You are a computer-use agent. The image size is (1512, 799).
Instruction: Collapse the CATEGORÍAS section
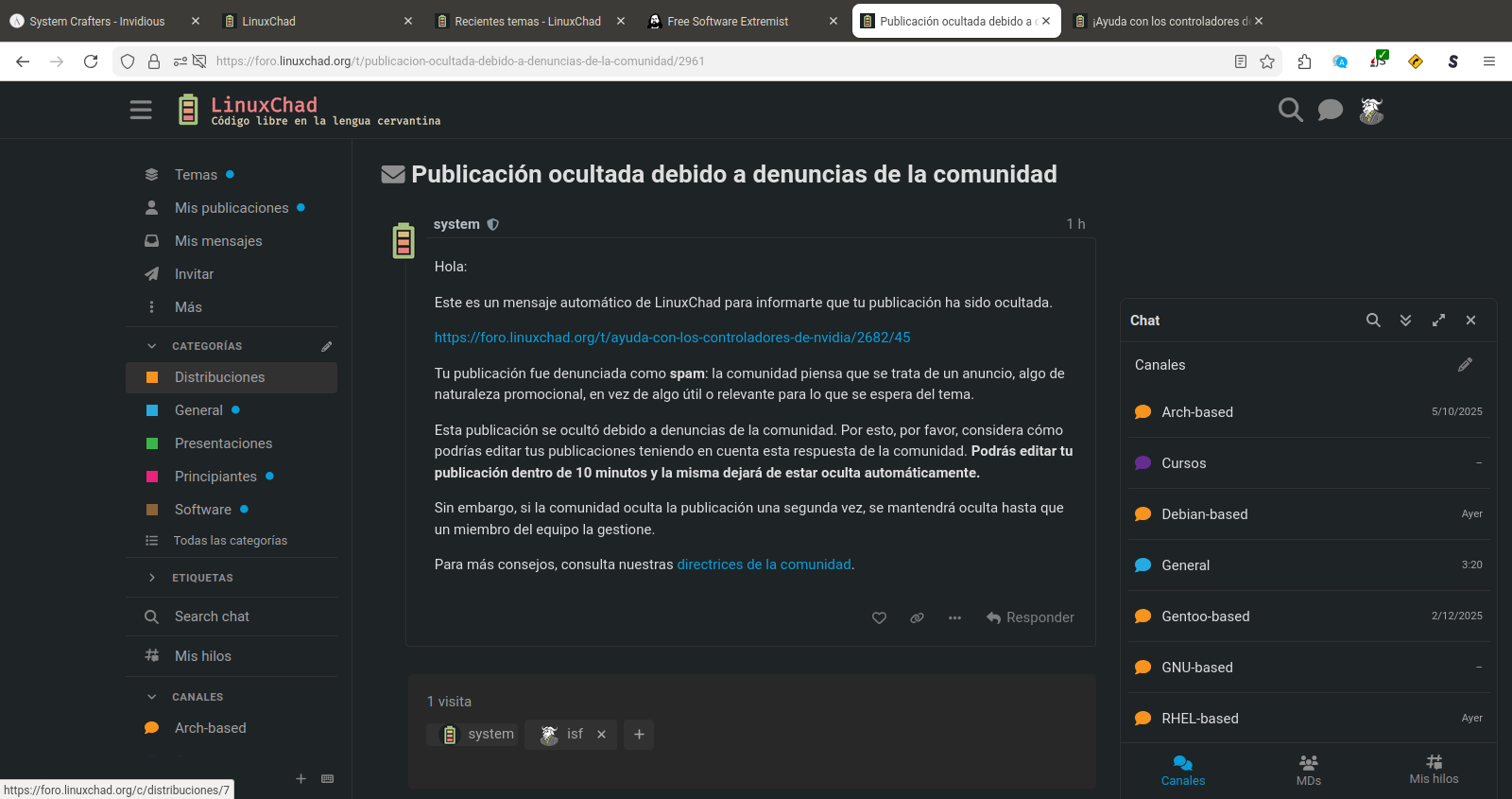(196, 346)
